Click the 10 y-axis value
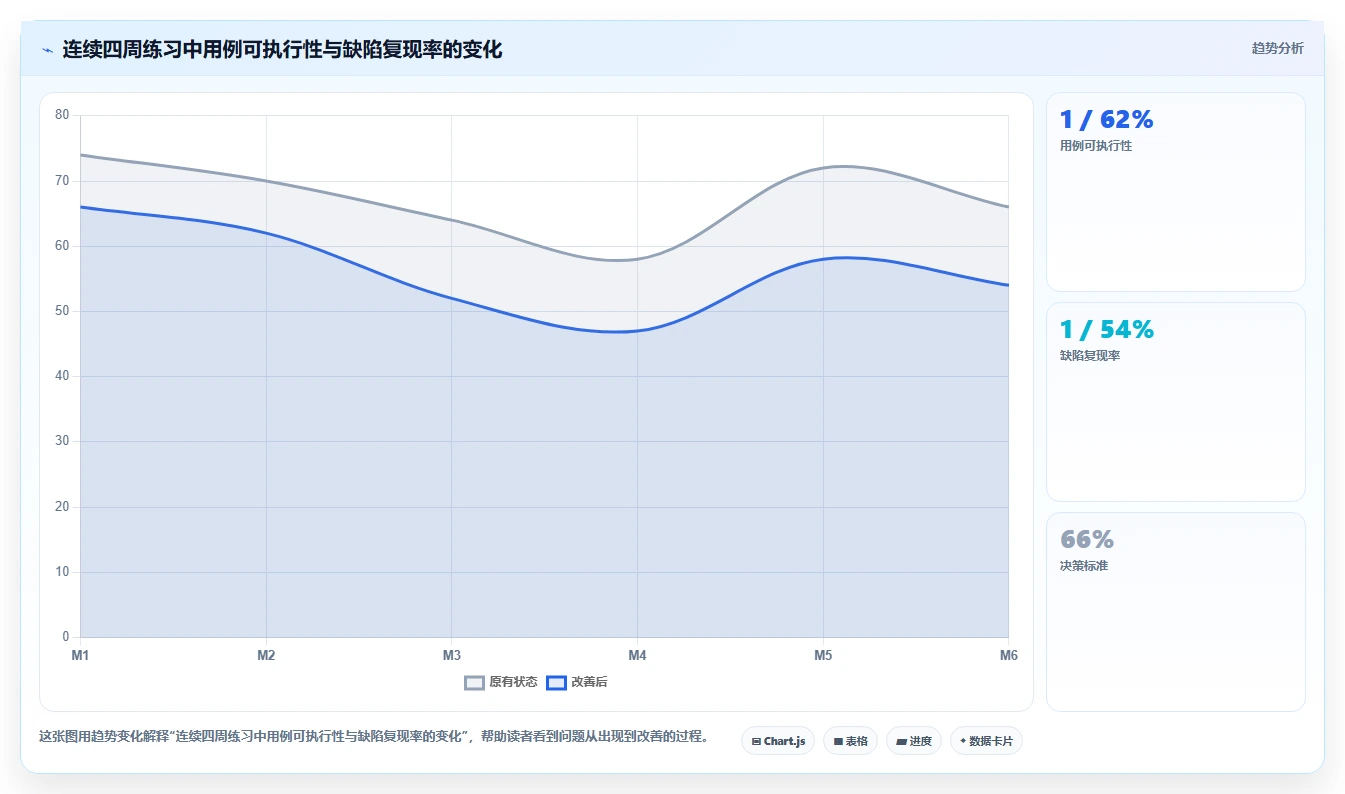The height and width of the screenshot is (794, 1345). tap(62, 572)
